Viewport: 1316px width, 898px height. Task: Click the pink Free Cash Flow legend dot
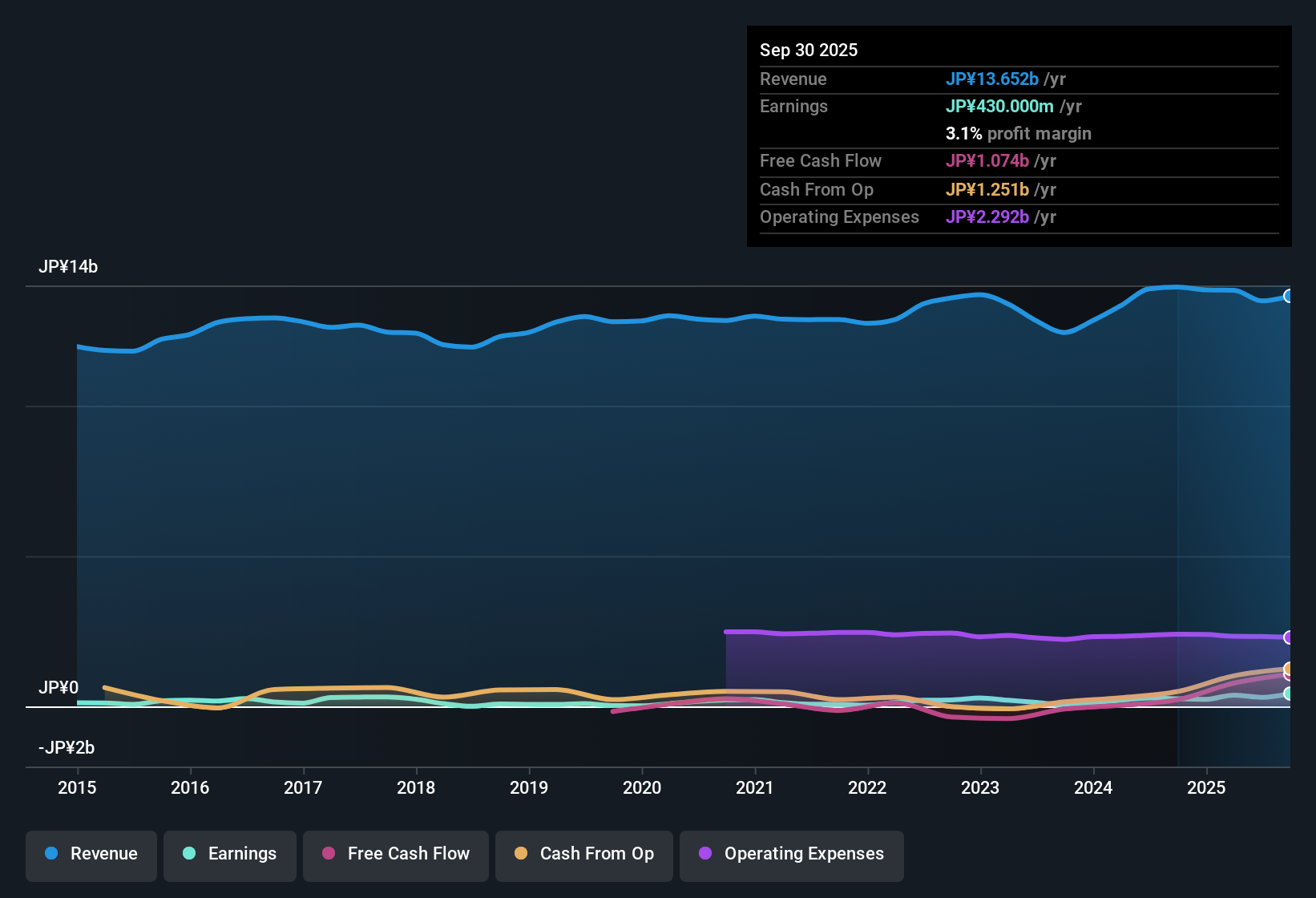[x=329, y=854]
